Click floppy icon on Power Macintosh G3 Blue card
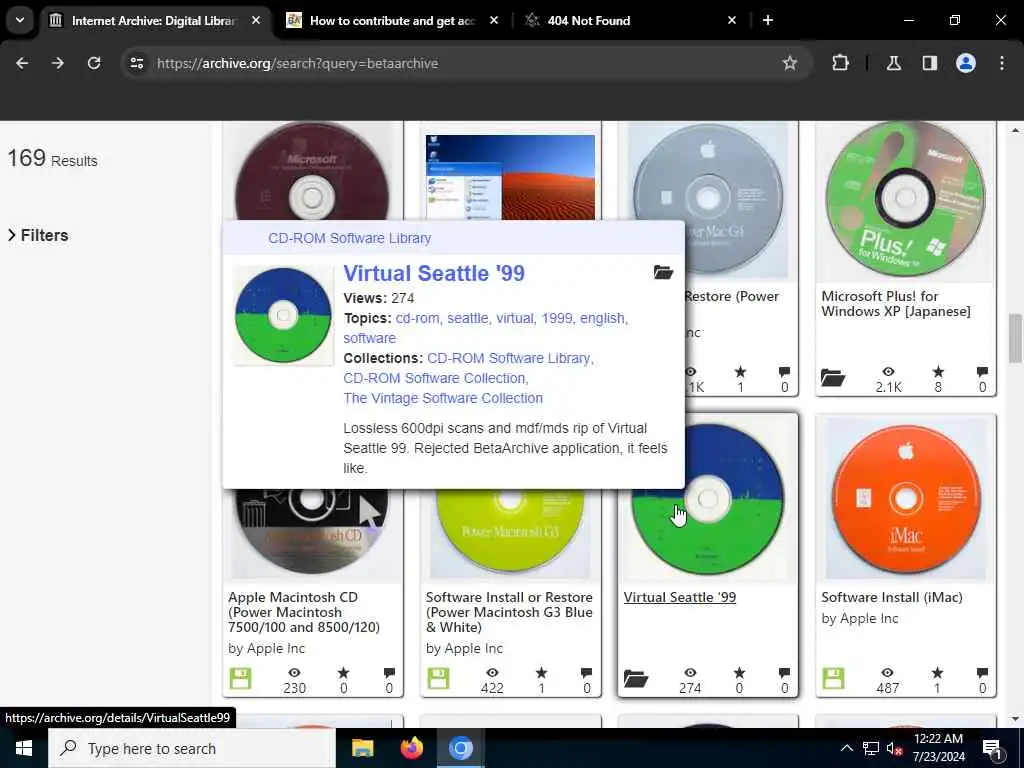Image resolution: width=1024 pixels, height=768 pixels. pos(438,679)
